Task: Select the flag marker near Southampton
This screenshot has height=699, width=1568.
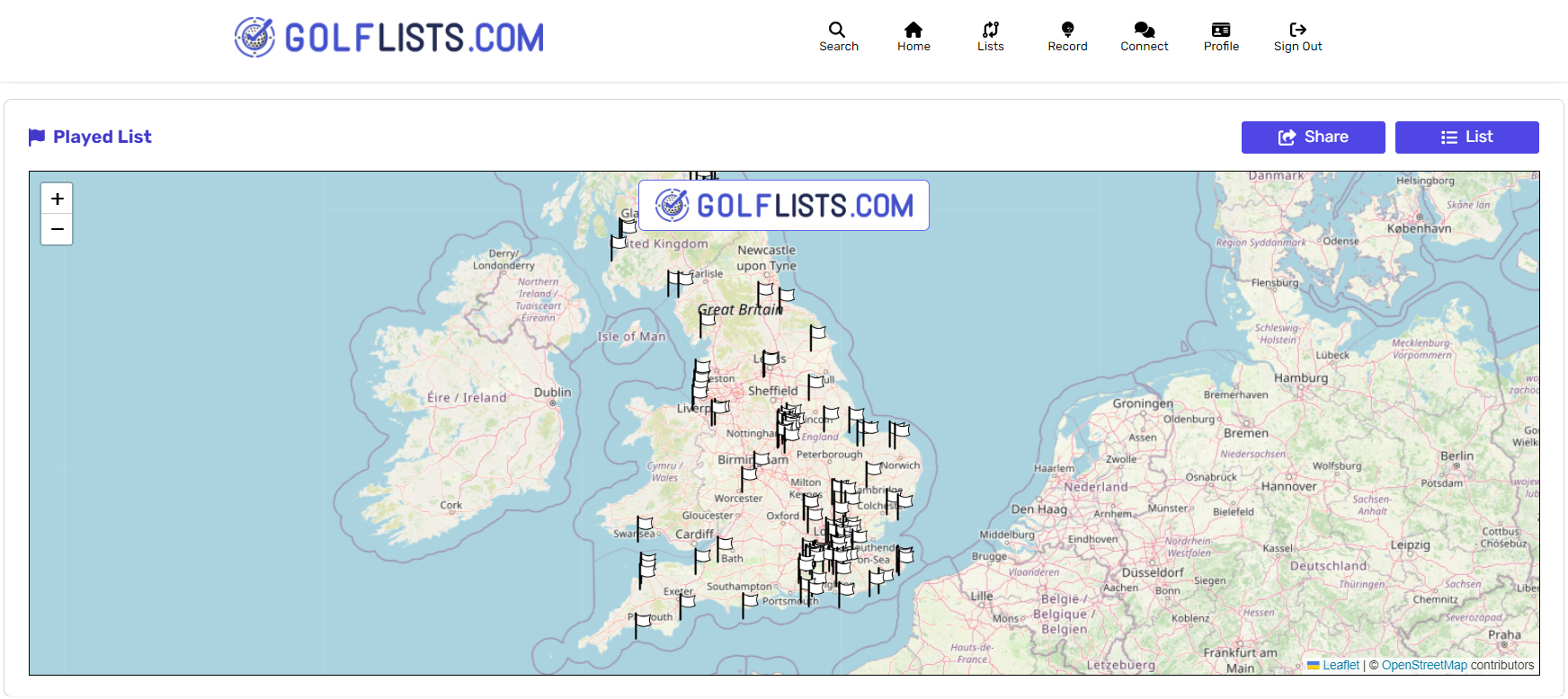Action: (x=749, y=605)
